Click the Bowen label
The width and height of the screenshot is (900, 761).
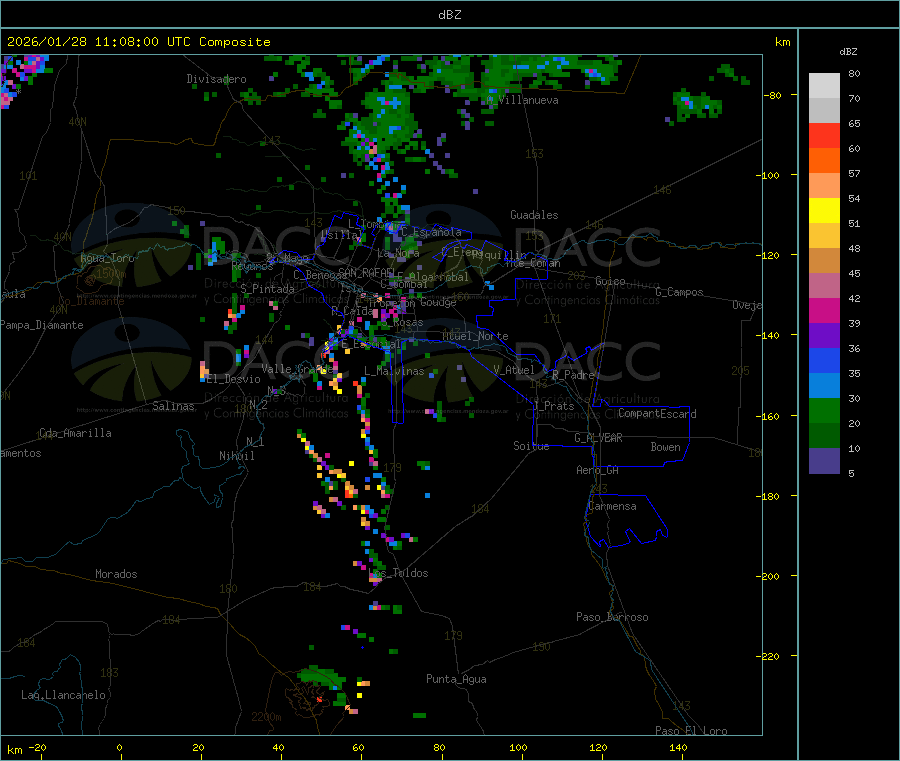coord(665,446)
